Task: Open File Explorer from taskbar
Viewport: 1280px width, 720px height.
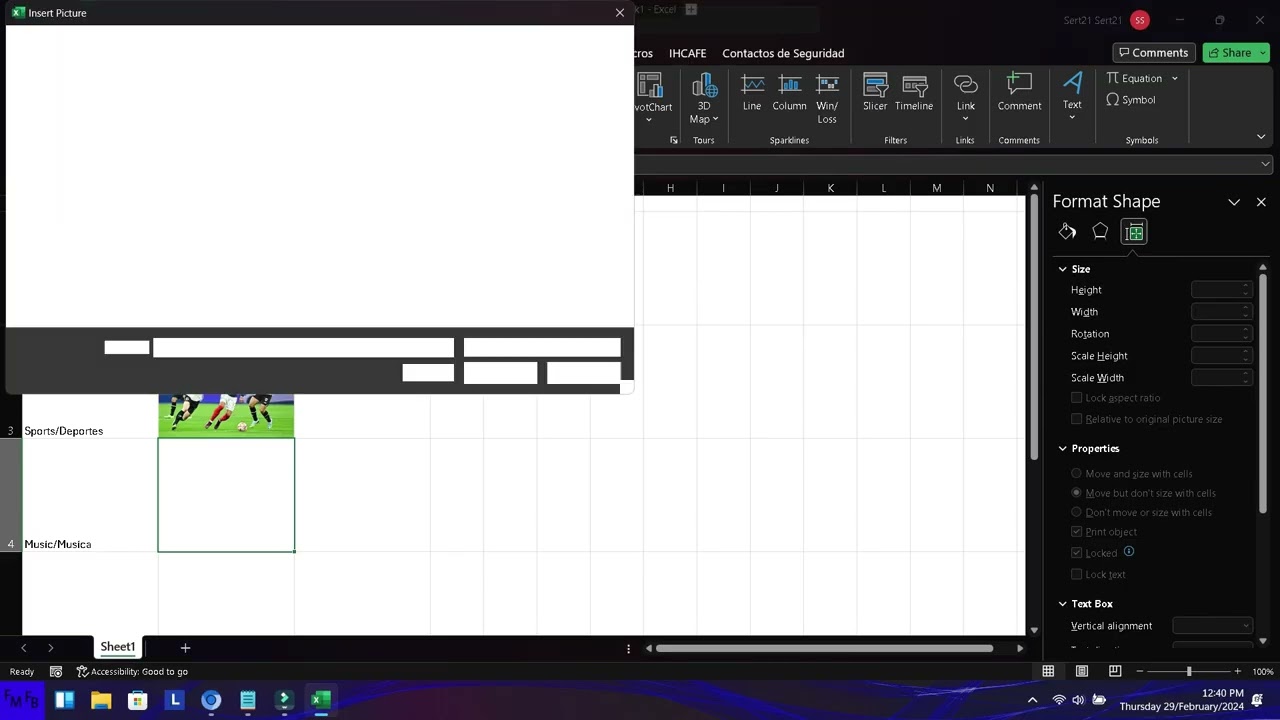Action: pos(101,700)
